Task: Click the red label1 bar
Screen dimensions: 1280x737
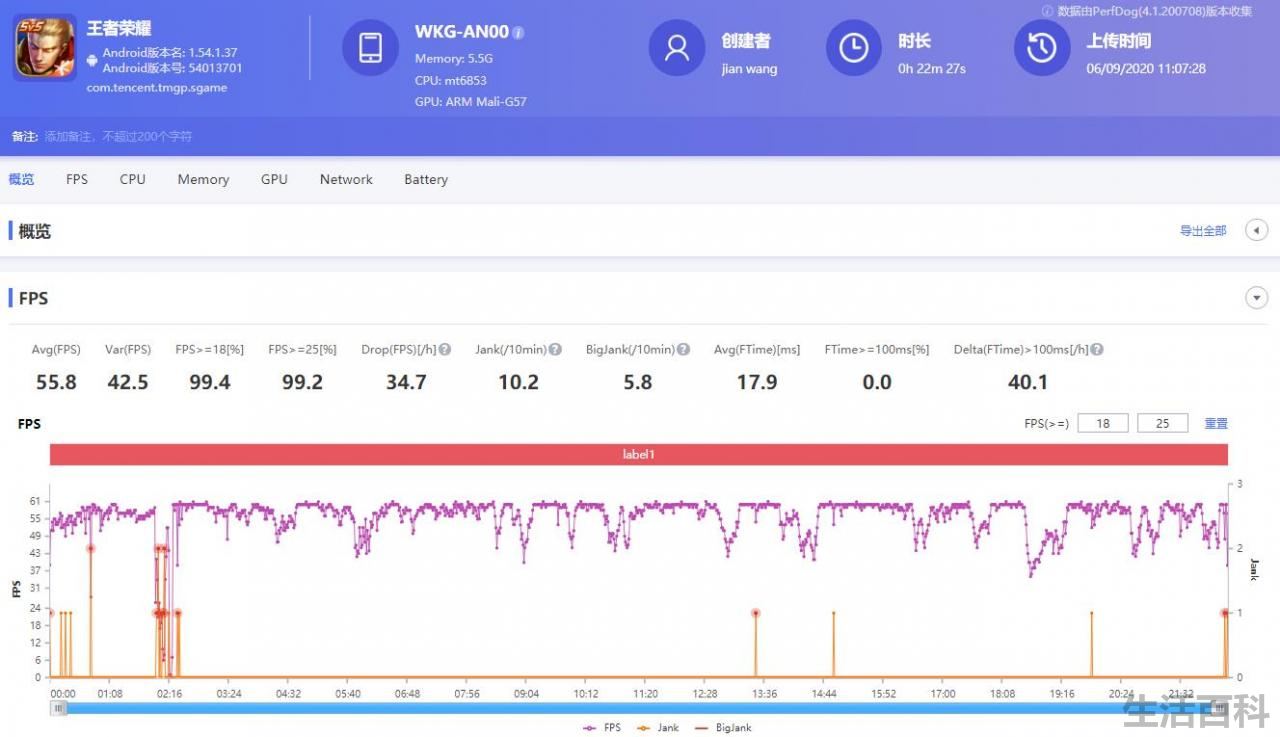Action: click(x=639, y=454)
